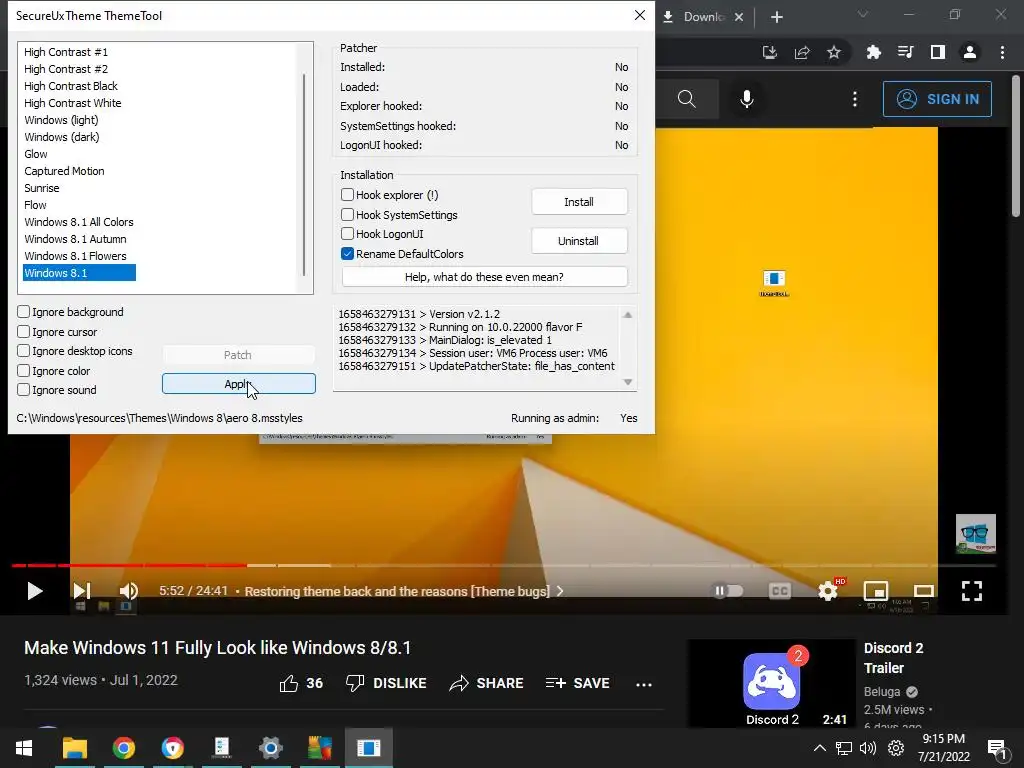Toggle Chrome side panel icon

click(938, 52)
